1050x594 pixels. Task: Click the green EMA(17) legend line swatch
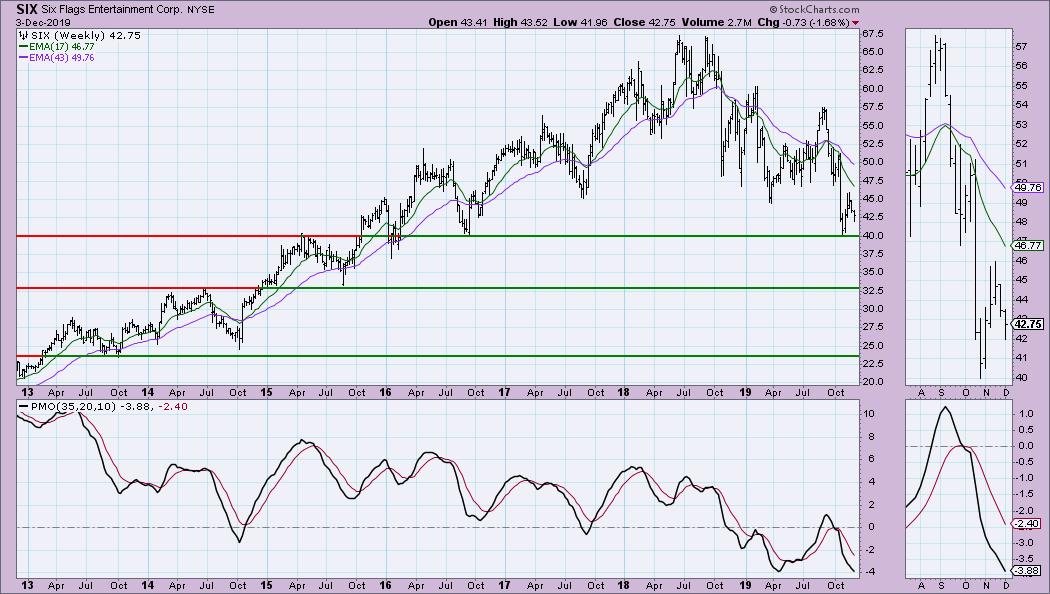pyautogui.click(x=23, y=47)
